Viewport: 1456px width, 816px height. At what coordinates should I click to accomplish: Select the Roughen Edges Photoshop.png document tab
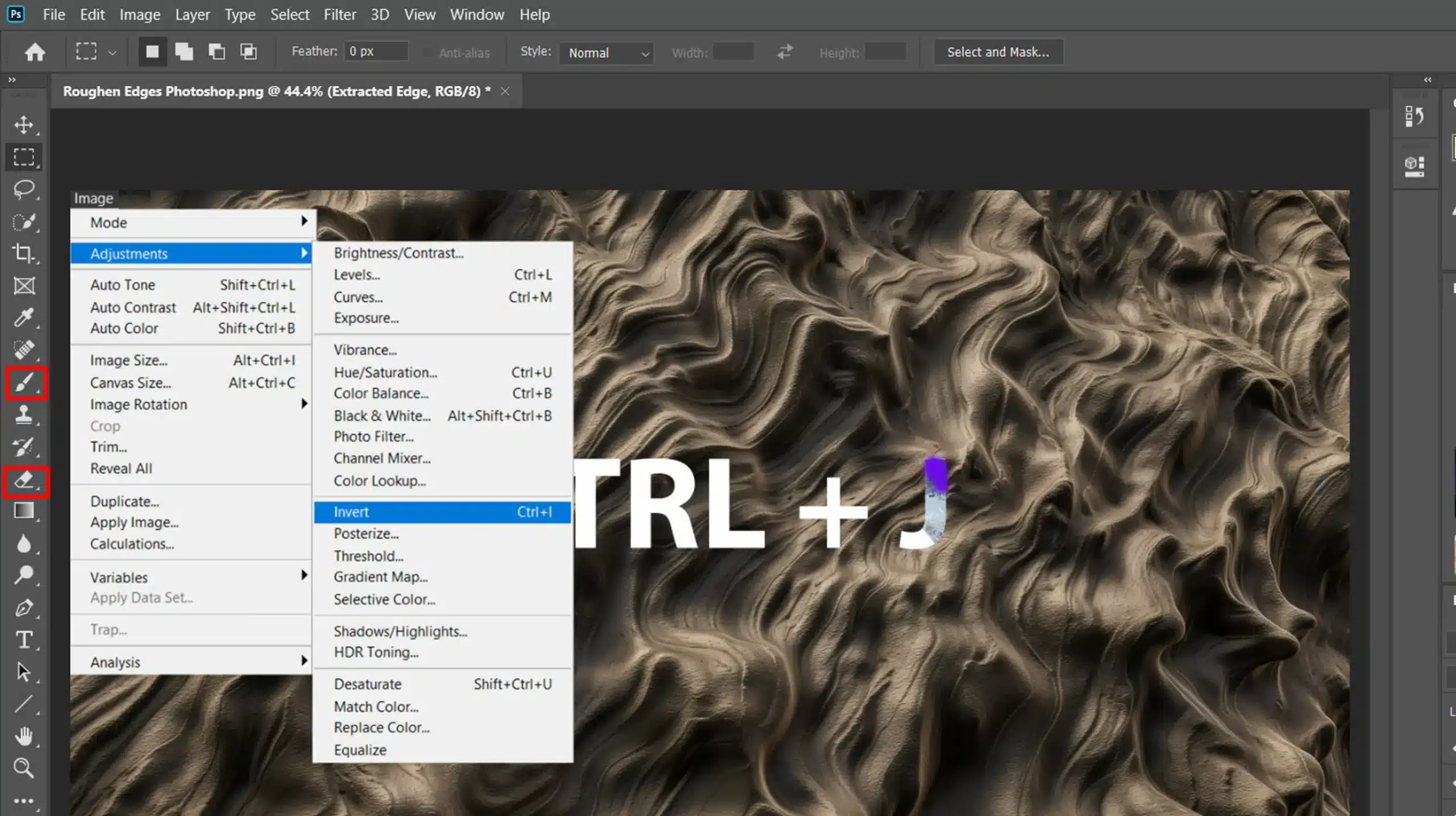(x=276, y=91)
